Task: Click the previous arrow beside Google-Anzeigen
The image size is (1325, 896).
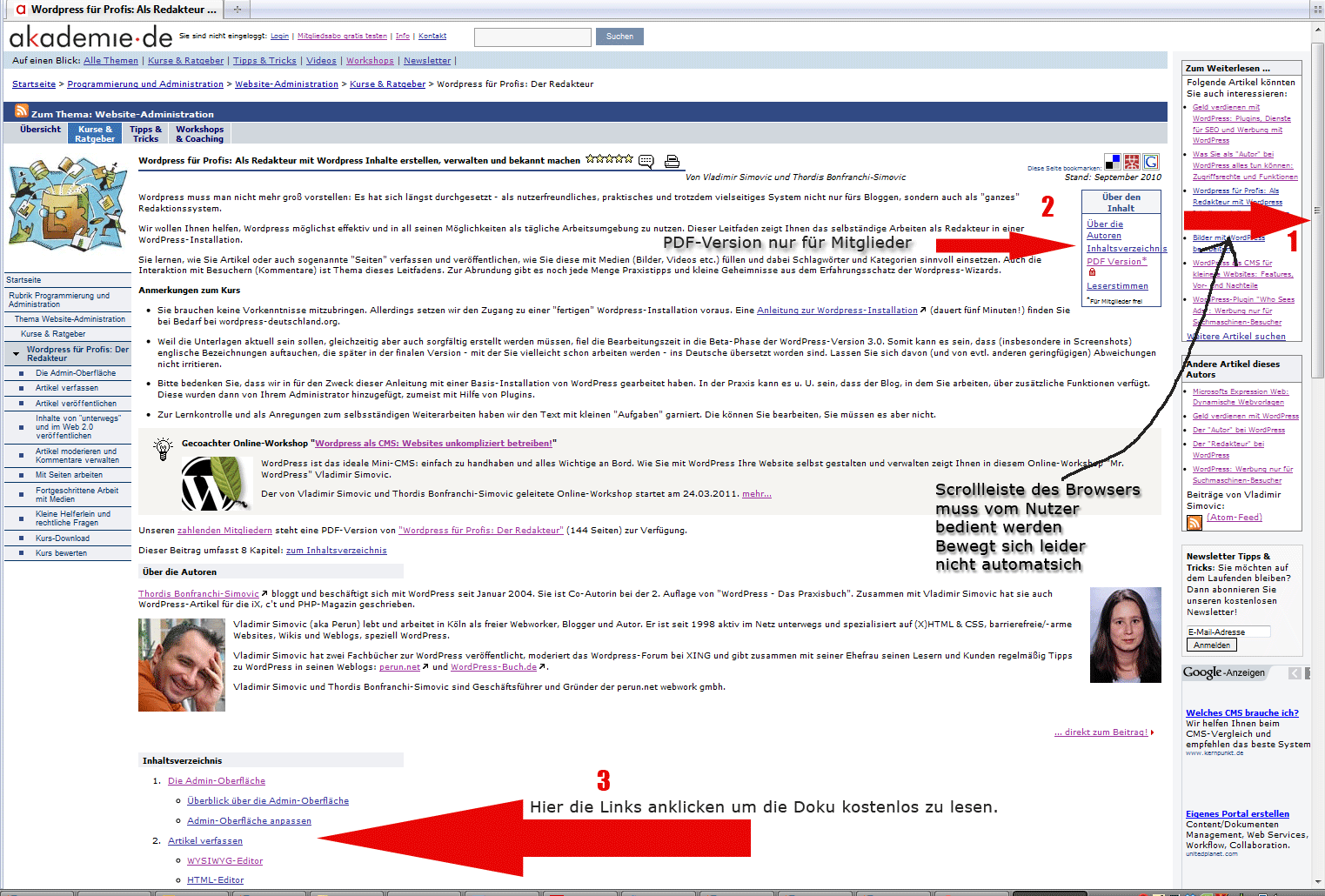Action: pos(1295,672)
